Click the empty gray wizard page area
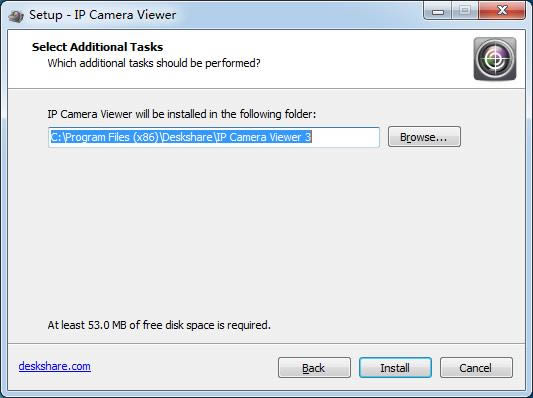The width and height of the screenshot is (533, 398). 266,231
